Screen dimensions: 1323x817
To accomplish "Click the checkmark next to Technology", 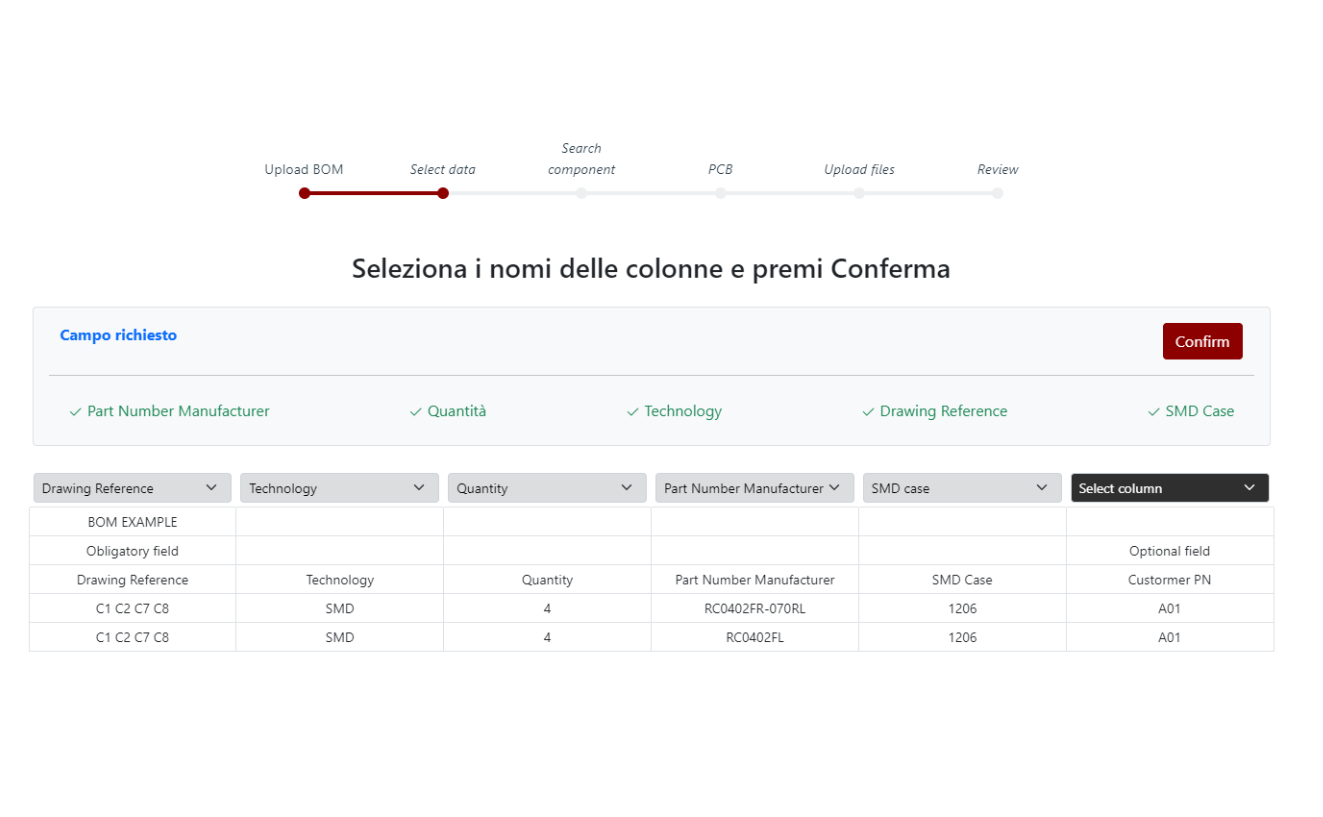I will click(632, 412).
